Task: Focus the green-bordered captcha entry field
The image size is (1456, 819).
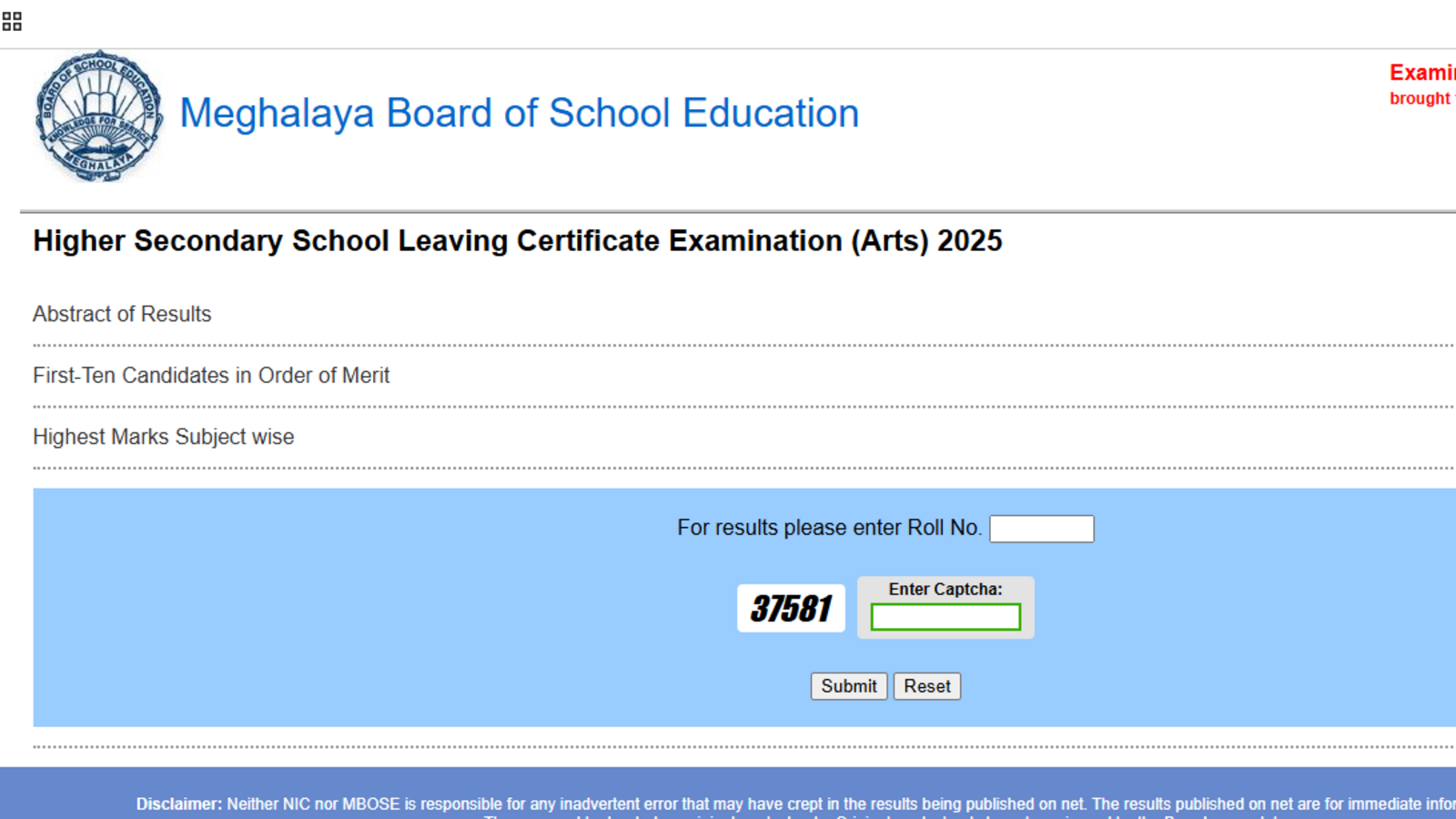Action: pyautogui.click(x=945, y=618)
